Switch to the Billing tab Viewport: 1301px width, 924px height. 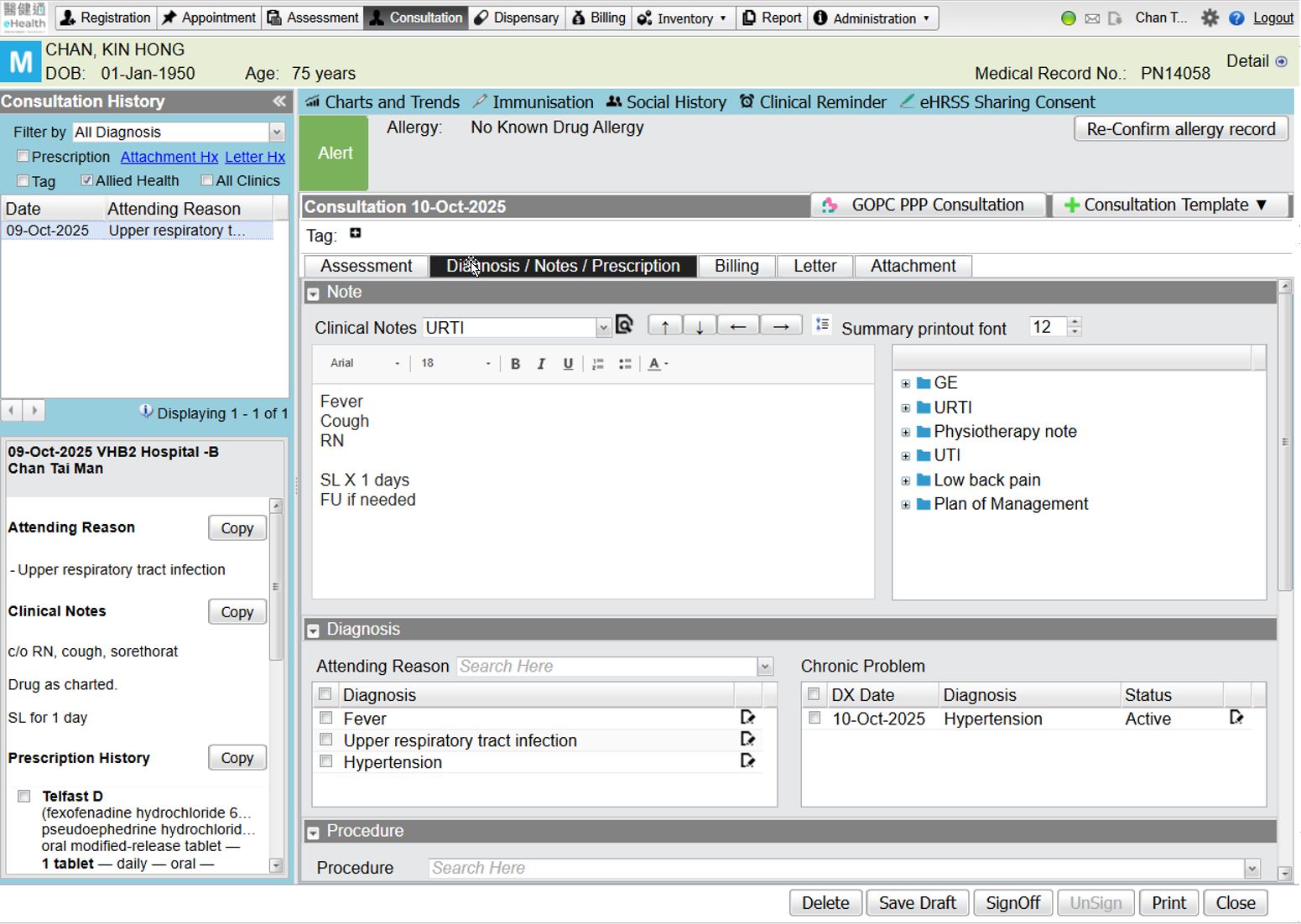click(x=736, y=266)
